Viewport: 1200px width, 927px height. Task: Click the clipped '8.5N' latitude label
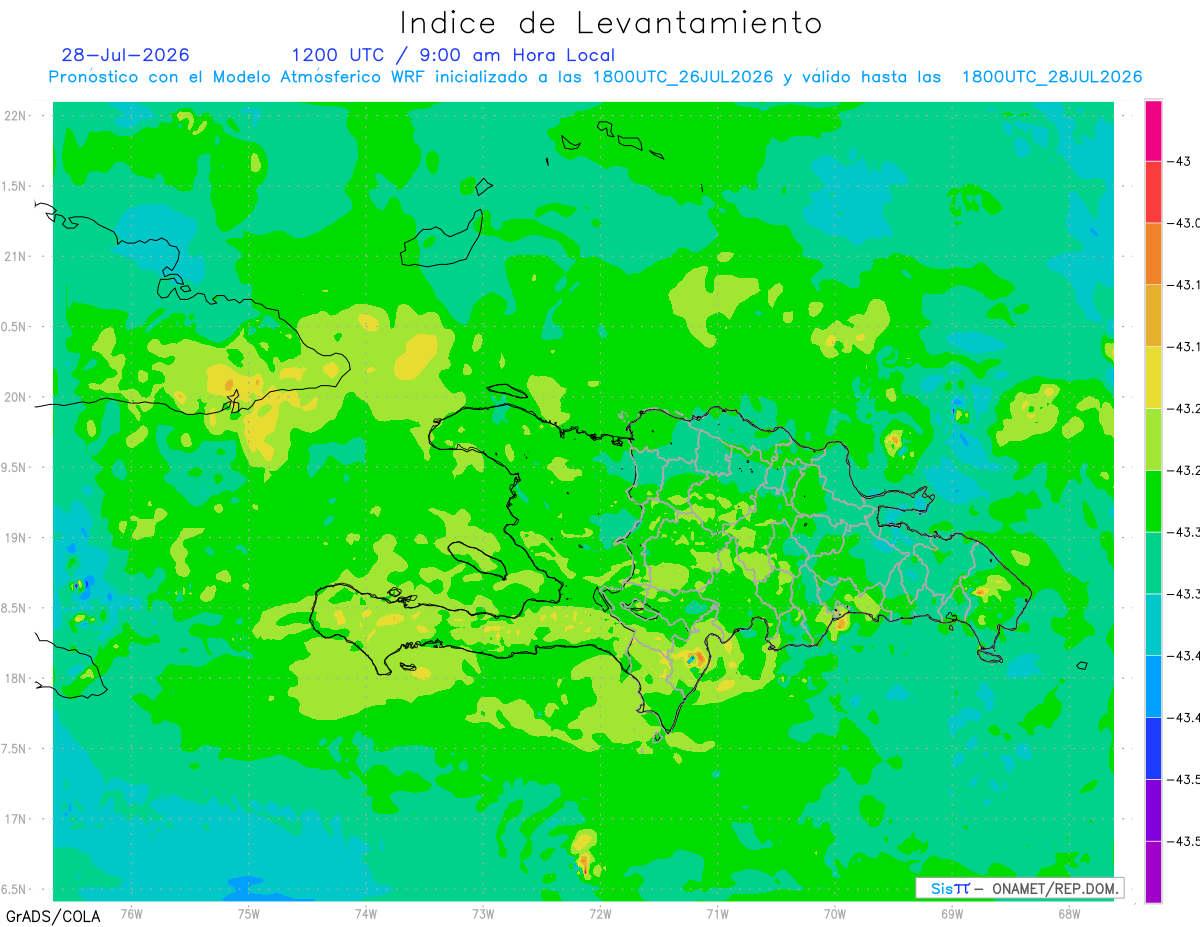coord(15,608)
